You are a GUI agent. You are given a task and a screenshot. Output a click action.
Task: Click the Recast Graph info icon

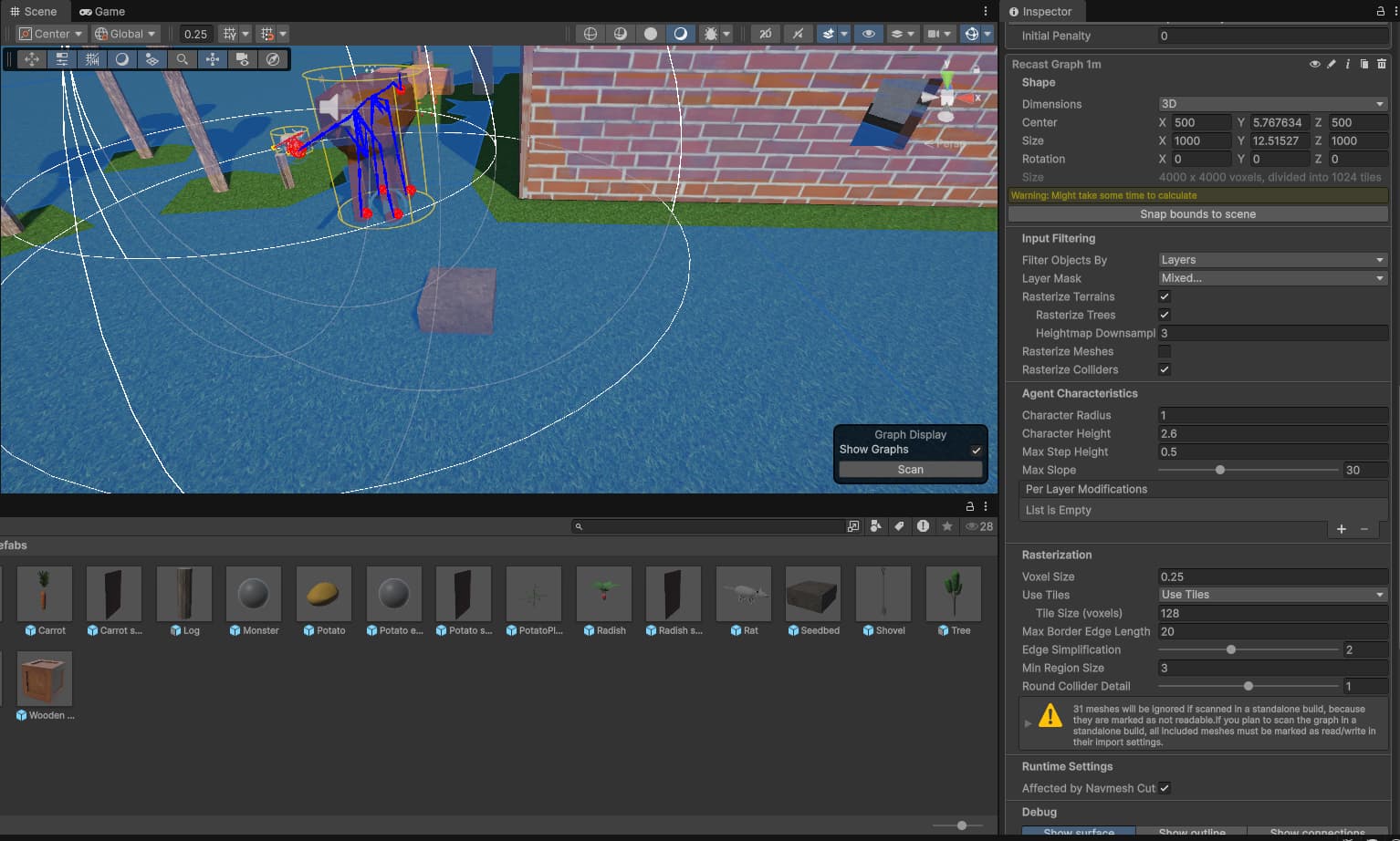coord(1347,64)
